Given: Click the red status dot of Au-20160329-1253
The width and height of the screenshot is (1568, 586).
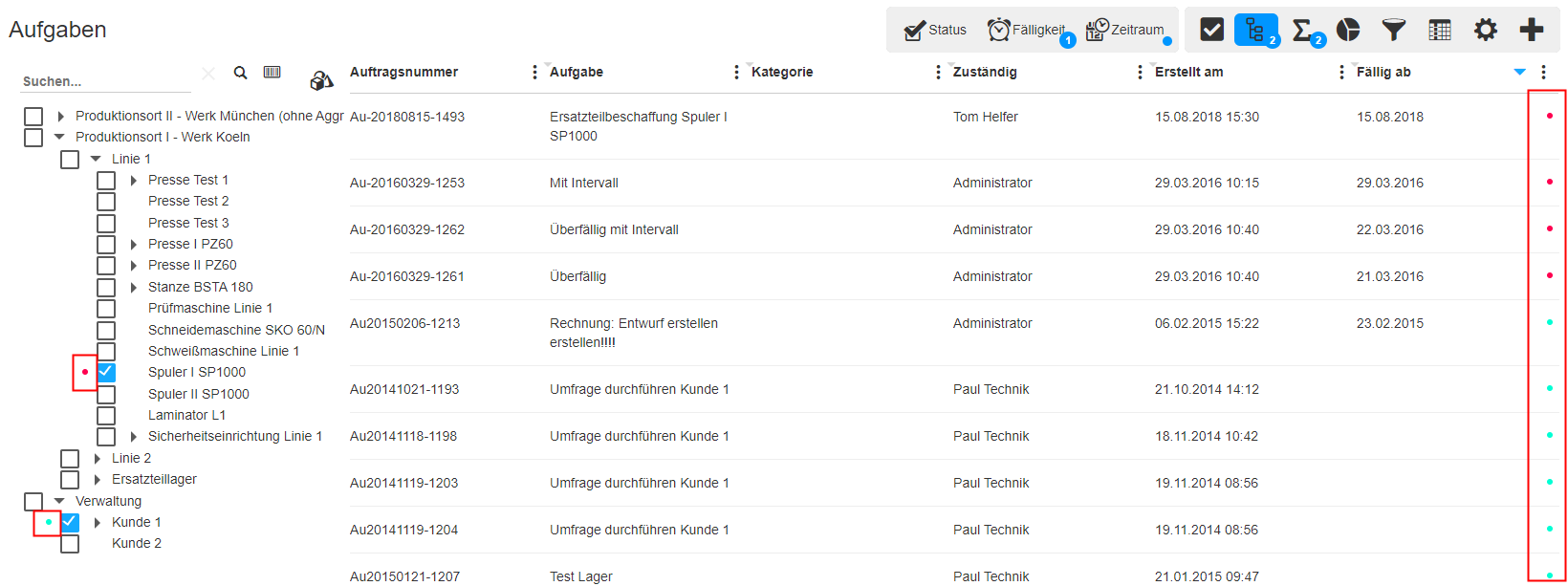Looking at the screenshot, I should [x=1549, y=182].
